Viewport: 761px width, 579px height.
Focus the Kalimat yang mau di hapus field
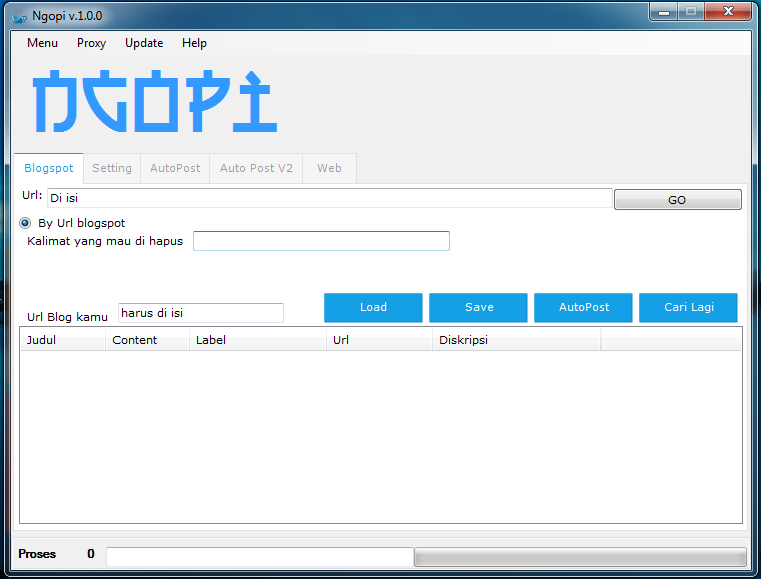coord(321,241)
